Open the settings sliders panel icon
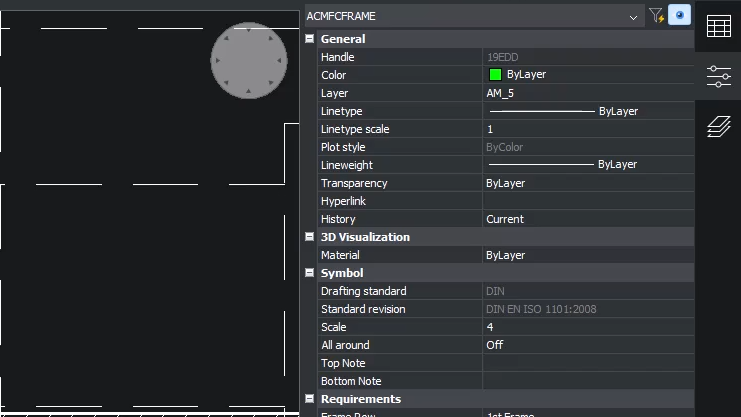This screenshot has width=741, height=417. coord(718,76)
